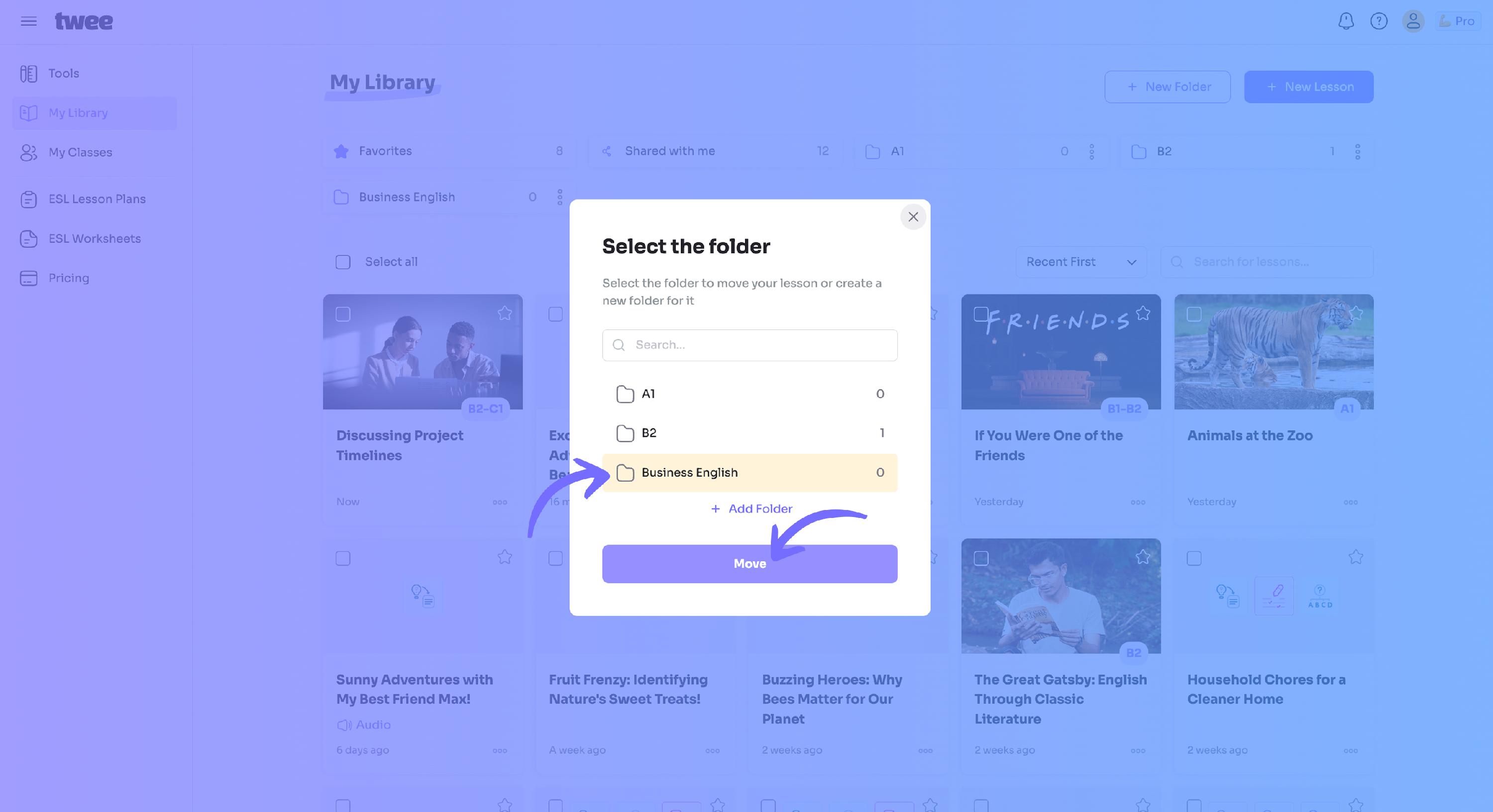Select the Business English folder in dialog
Screen dimensions: 1493x812
749,473
